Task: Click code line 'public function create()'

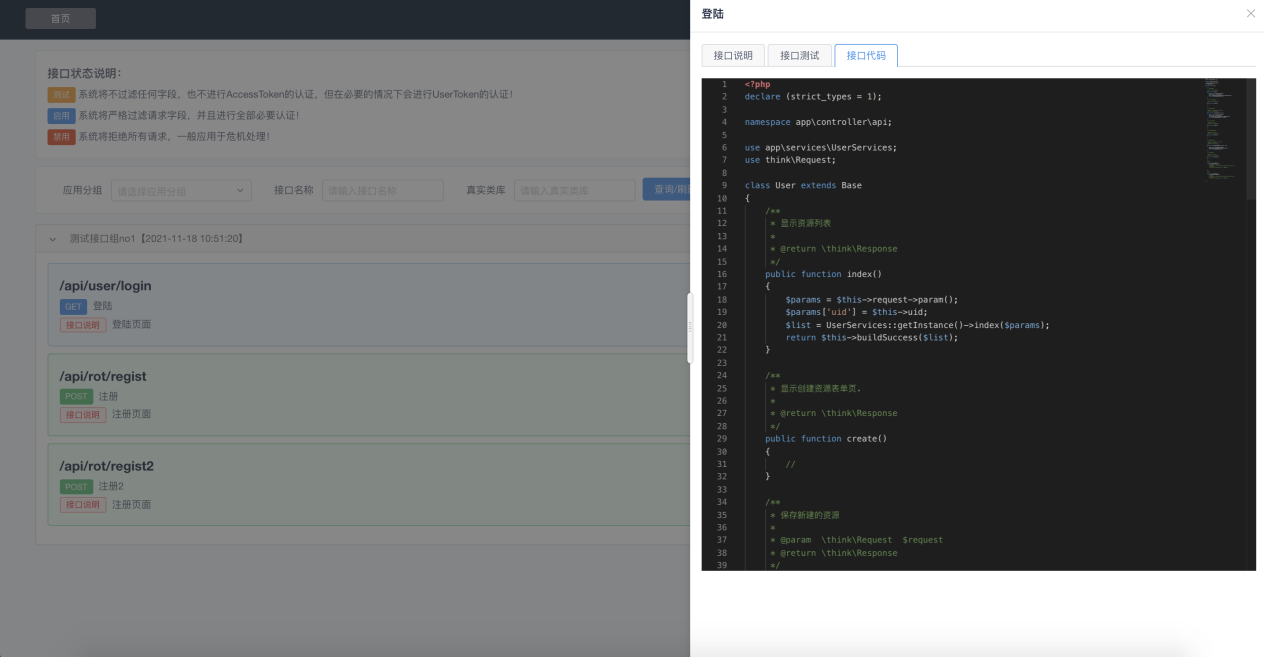Action: [x=826, y=438]
